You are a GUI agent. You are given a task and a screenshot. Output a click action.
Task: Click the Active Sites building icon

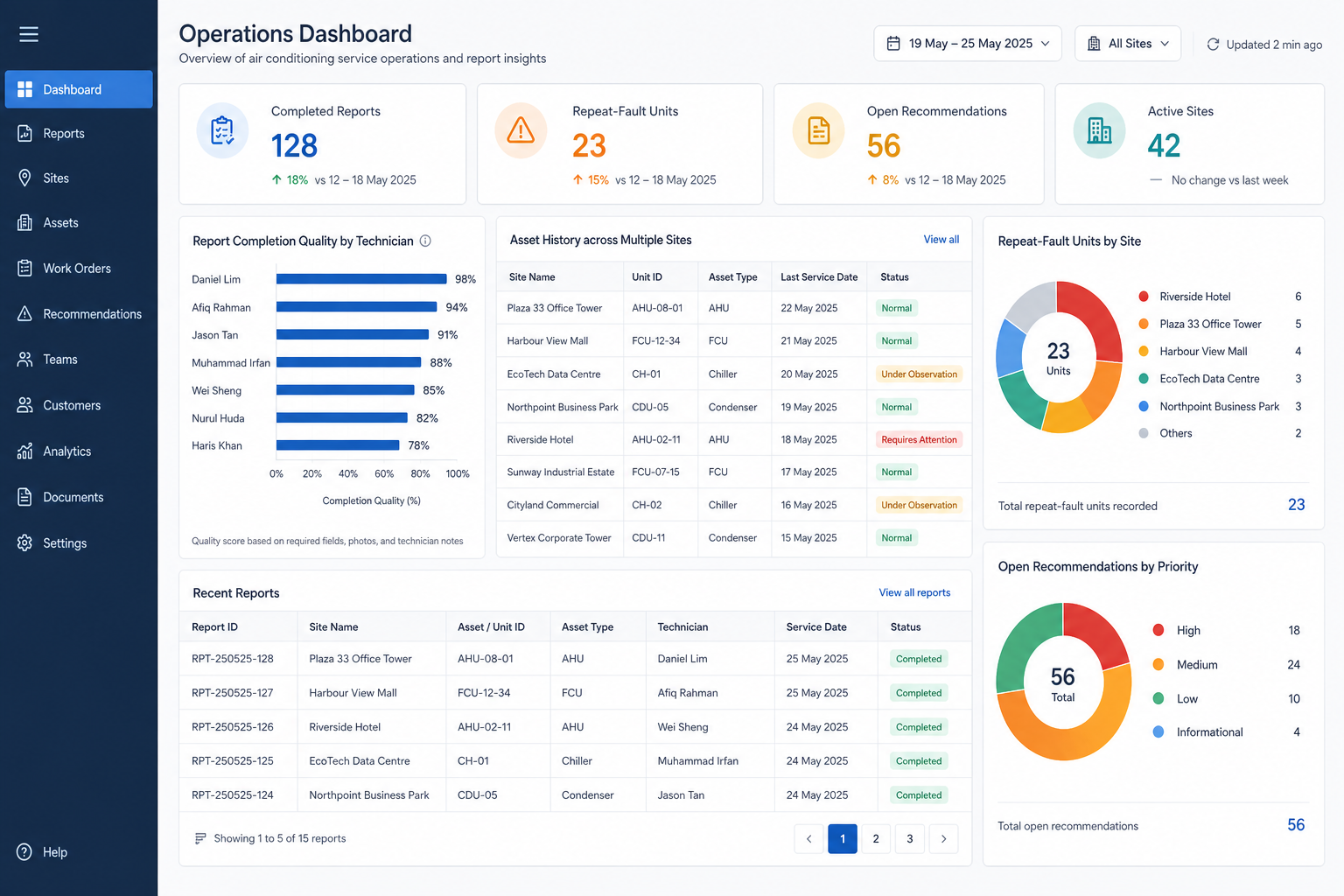(x=1099, y=130)
